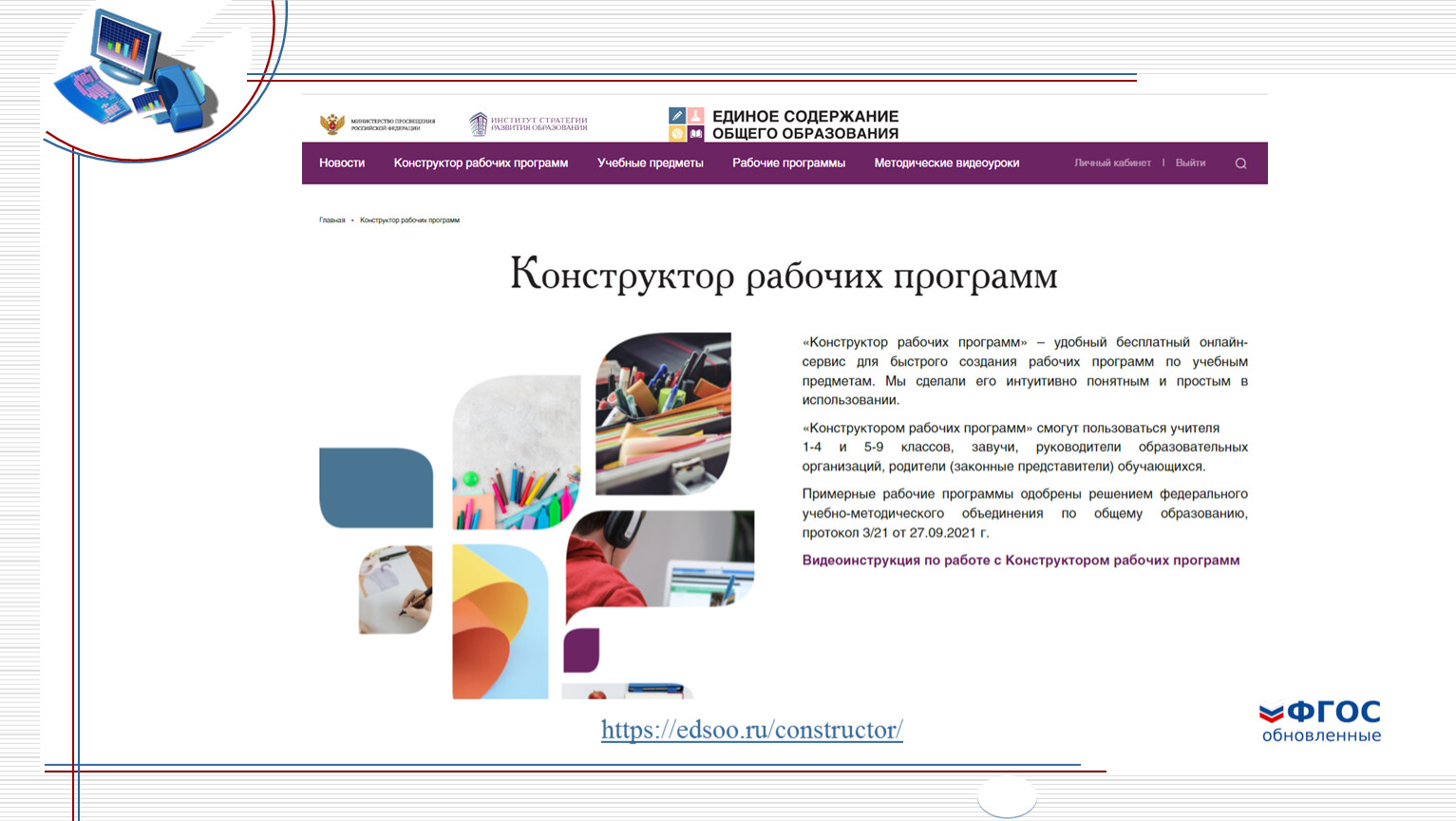Screen dimensions: 1456x821
Task: Click Главная in the breadcrumb
Action: click(331, 220)
